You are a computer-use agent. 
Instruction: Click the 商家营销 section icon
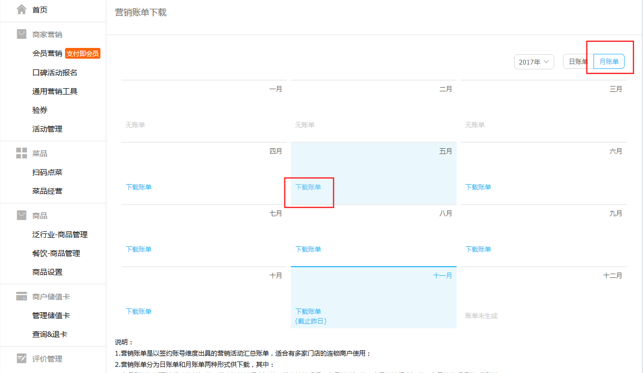[x=21, y=34]
